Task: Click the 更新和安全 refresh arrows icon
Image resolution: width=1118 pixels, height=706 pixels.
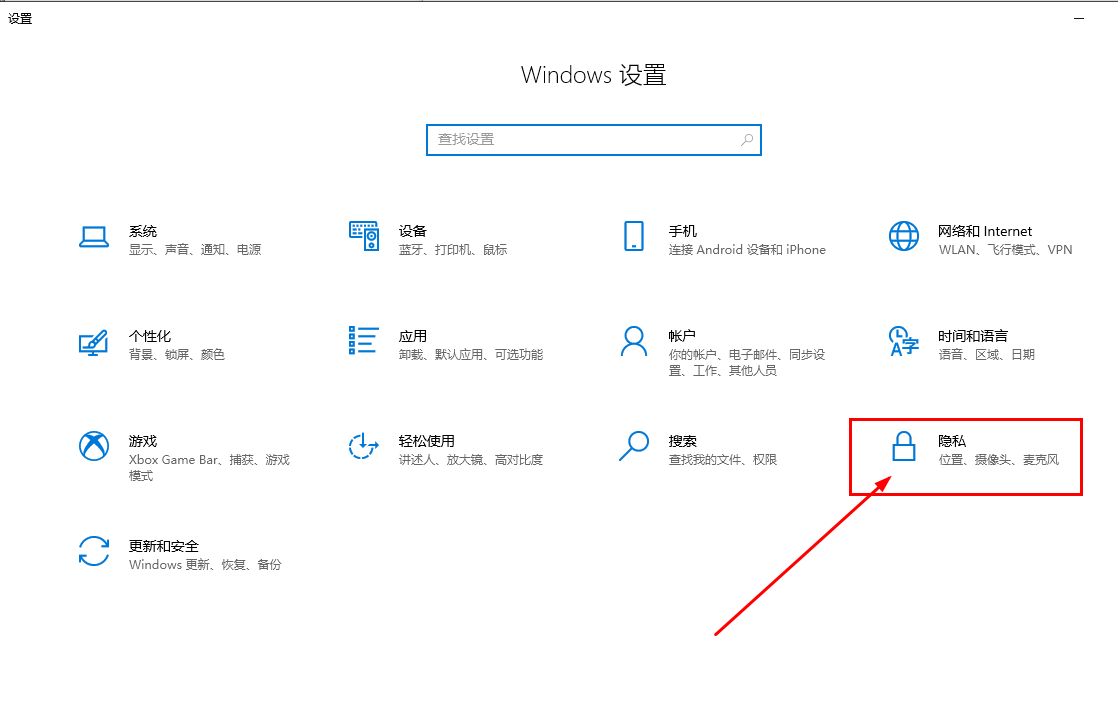Action: point(93,551)
